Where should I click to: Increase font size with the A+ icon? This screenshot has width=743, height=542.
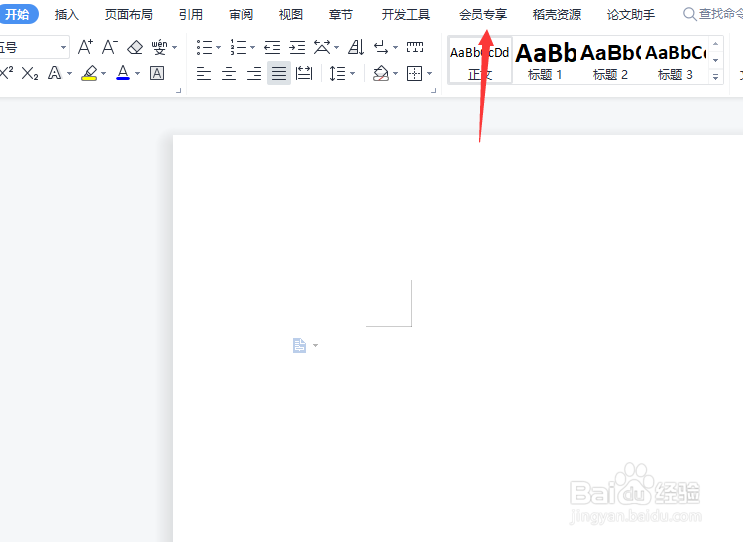tap(85, 47)
